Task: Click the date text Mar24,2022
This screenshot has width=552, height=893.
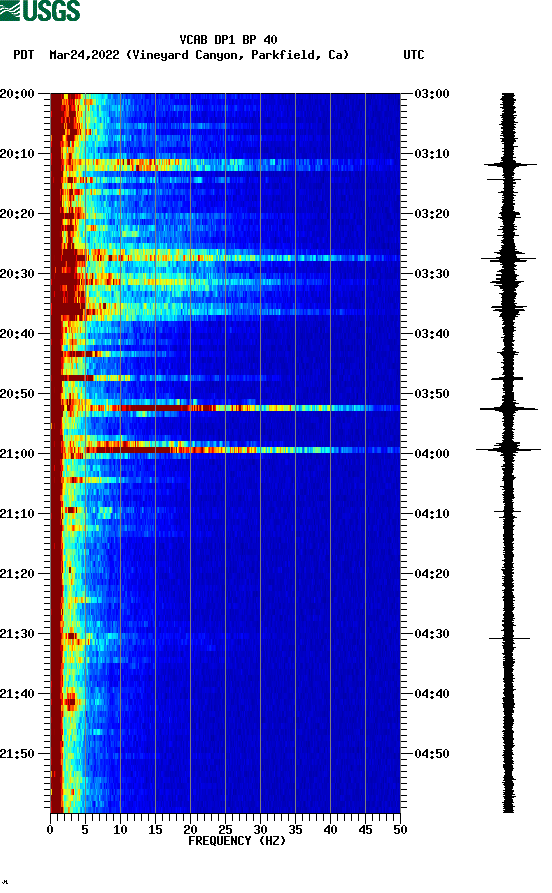Action: (84, 55)
